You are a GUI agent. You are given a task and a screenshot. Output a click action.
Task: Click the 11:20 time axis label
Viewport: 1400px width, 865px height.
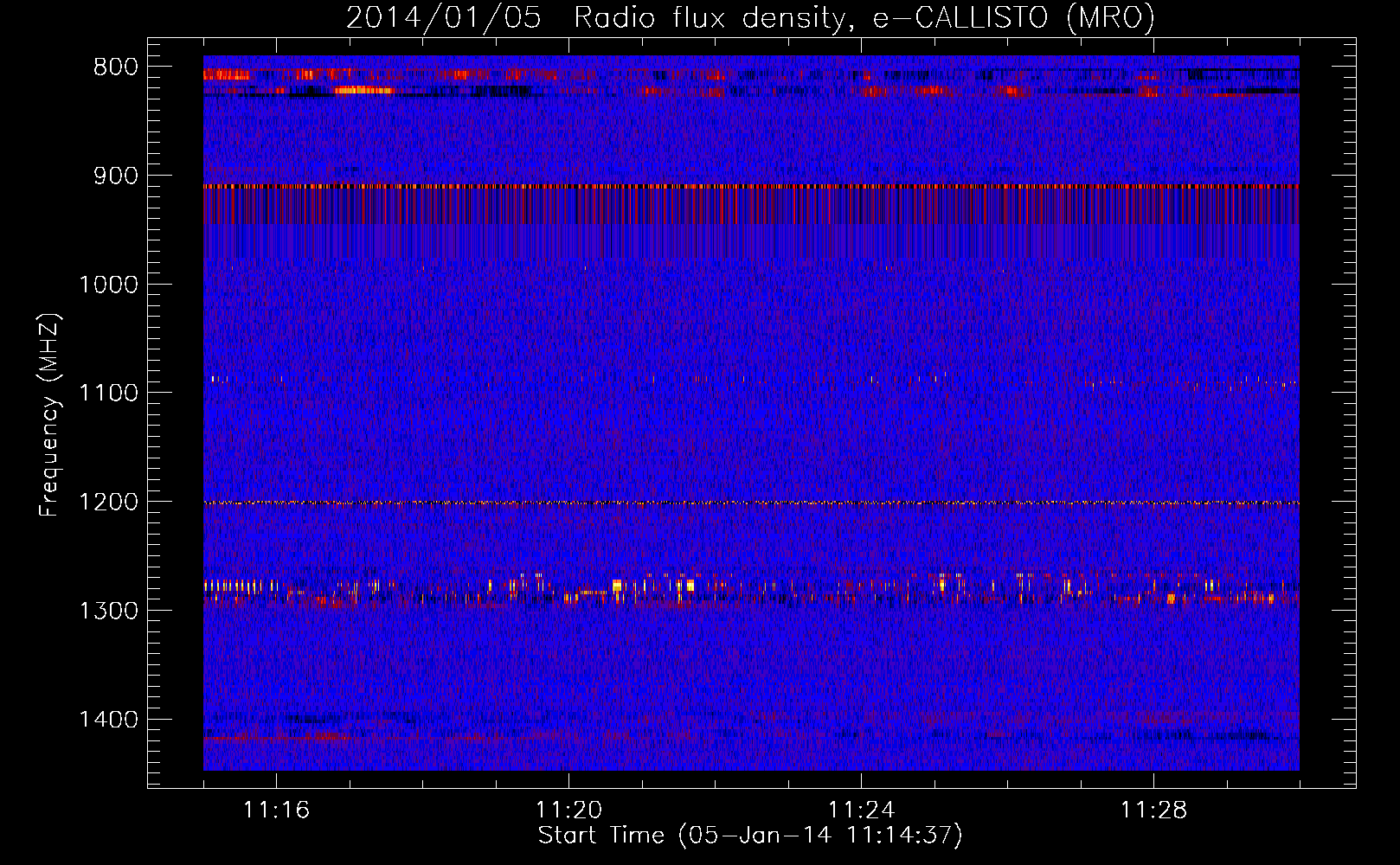coord(568,811)
